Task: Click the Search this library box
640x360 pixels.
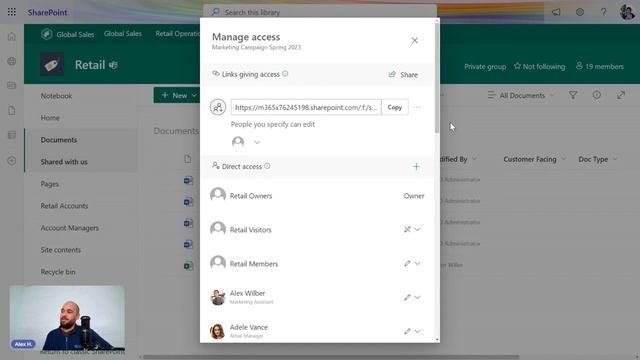Action: 320,12
